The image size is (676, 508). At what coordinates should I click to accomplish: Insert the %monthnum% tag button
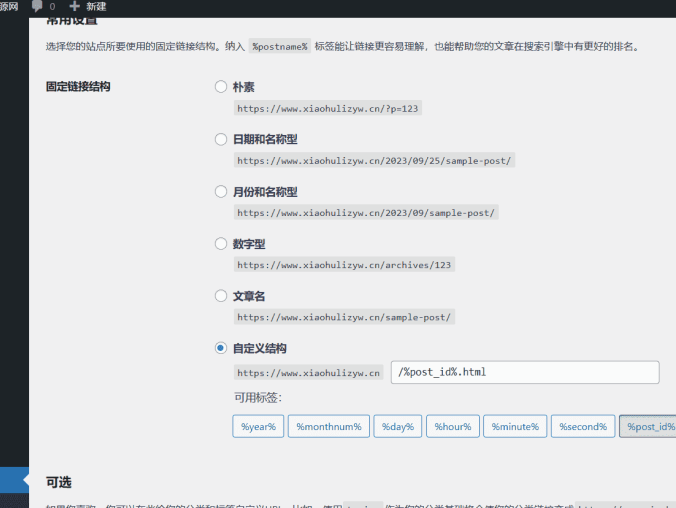pos(329,426)
